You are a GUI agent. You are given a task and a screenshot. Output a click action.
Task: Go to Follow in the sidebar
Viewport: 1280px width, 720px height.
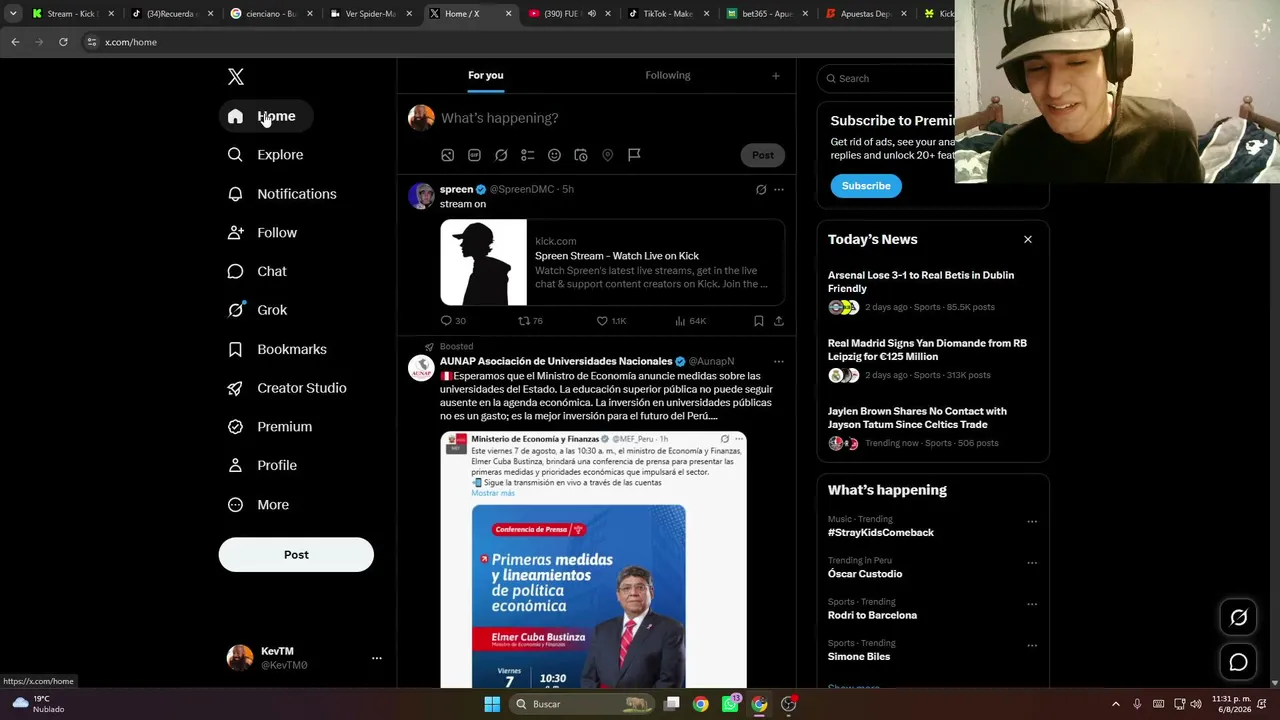263,233
